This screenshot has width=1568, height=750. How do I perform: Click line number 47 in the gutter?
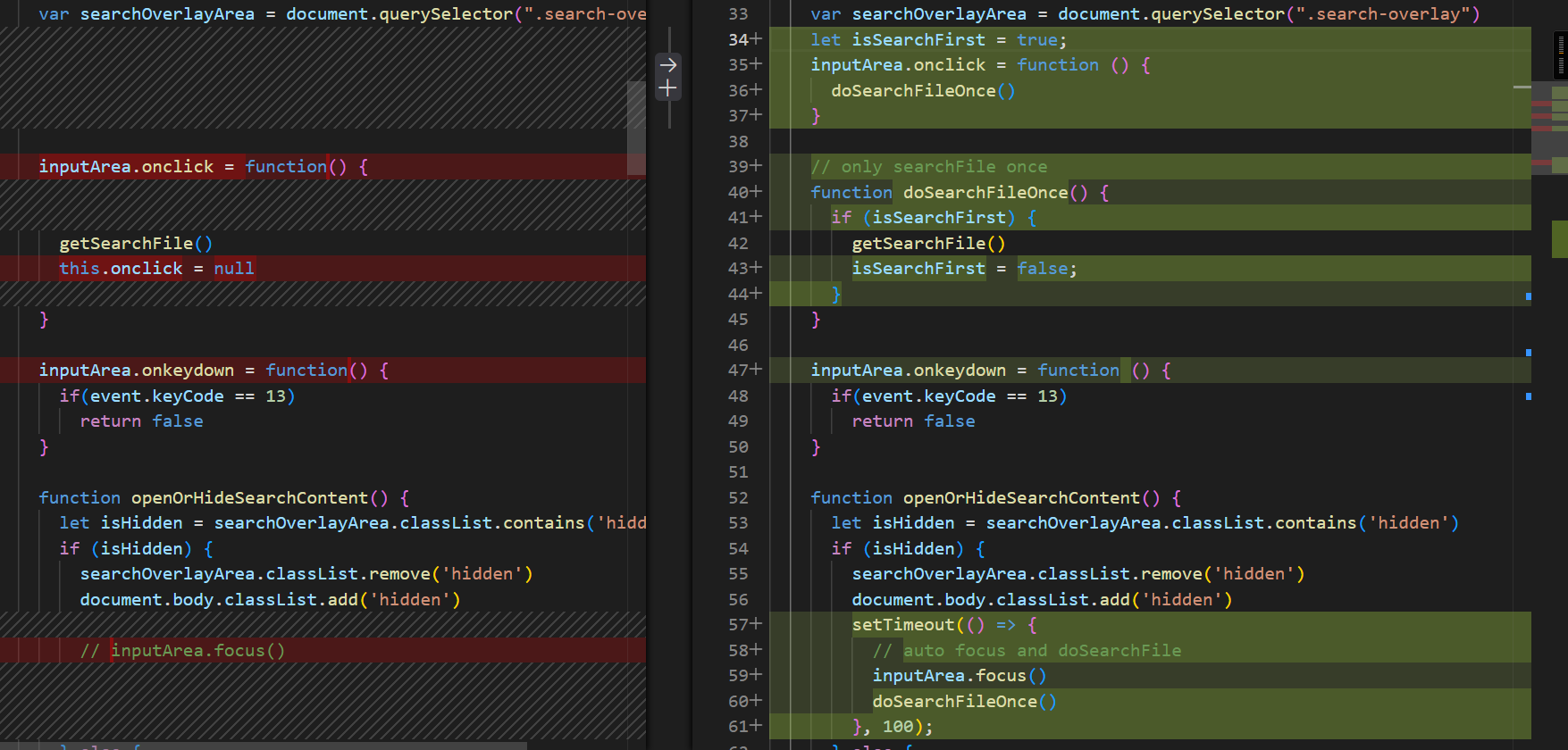(x=738, y=370)
